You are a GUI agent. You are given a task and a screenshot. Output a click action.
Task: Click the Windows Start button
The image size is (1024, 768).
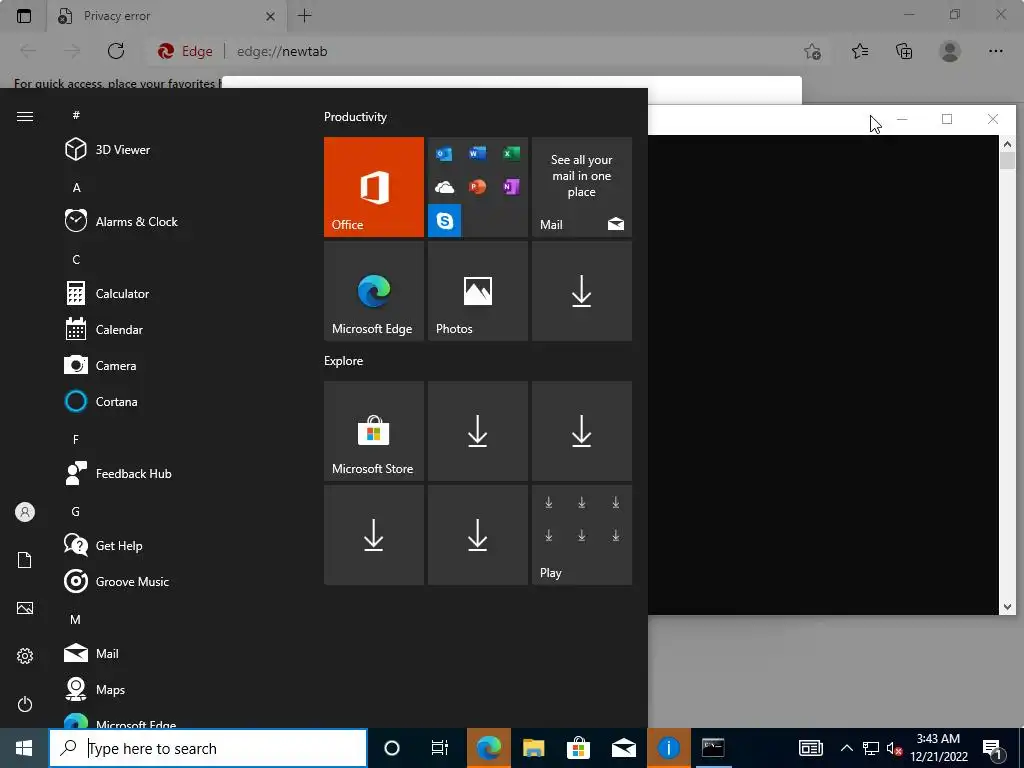click(24, 748)
